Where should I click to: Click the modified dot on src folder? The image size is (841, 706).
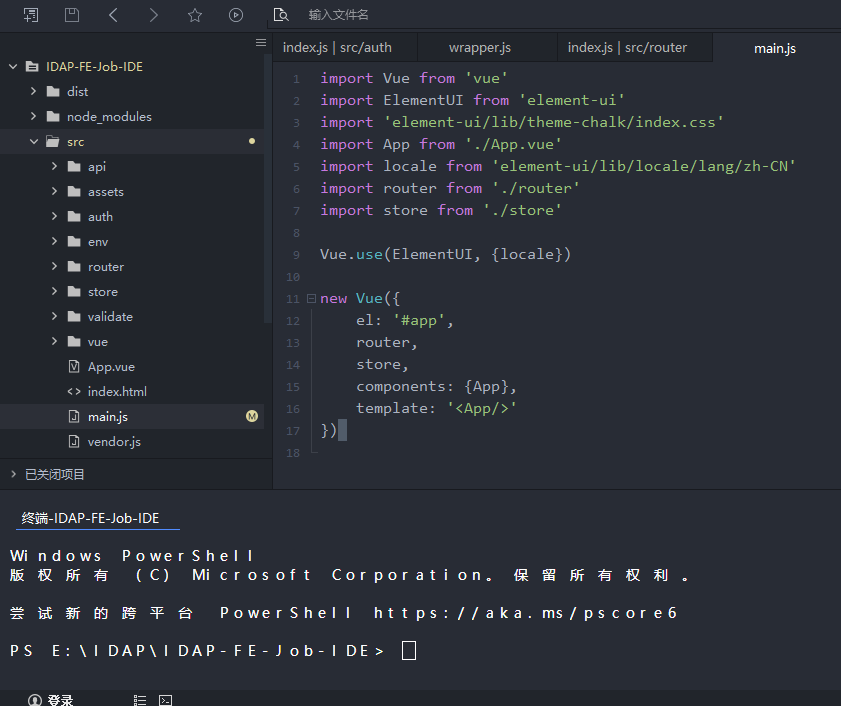(x=252, y=141)
